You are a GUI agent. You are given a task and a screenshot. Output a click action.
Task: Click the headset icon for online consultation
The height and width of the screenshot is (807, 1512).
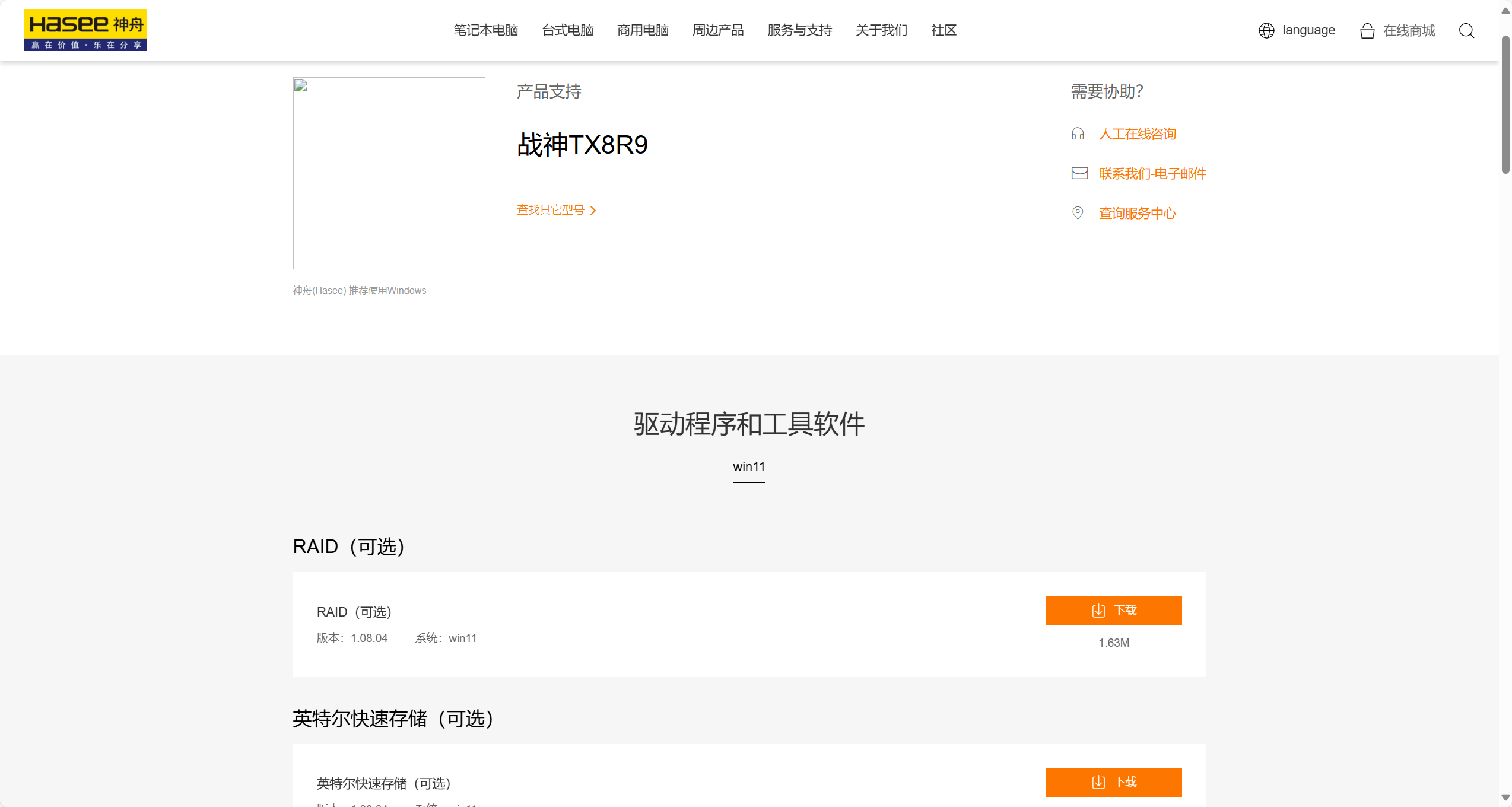pyautogui.click(x=1078, y=134)
